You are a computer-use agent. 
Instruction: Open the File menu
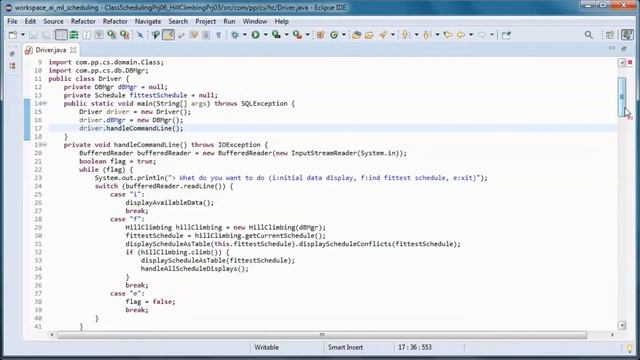click(x=12, y=21)
